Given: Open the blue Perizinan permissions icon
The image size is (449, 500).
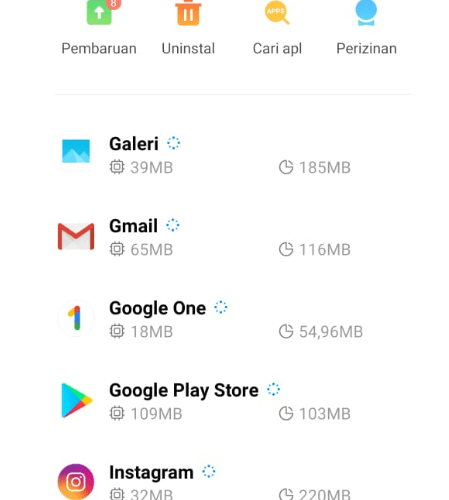Looking at the screenshot, I should tap(366, 13).
